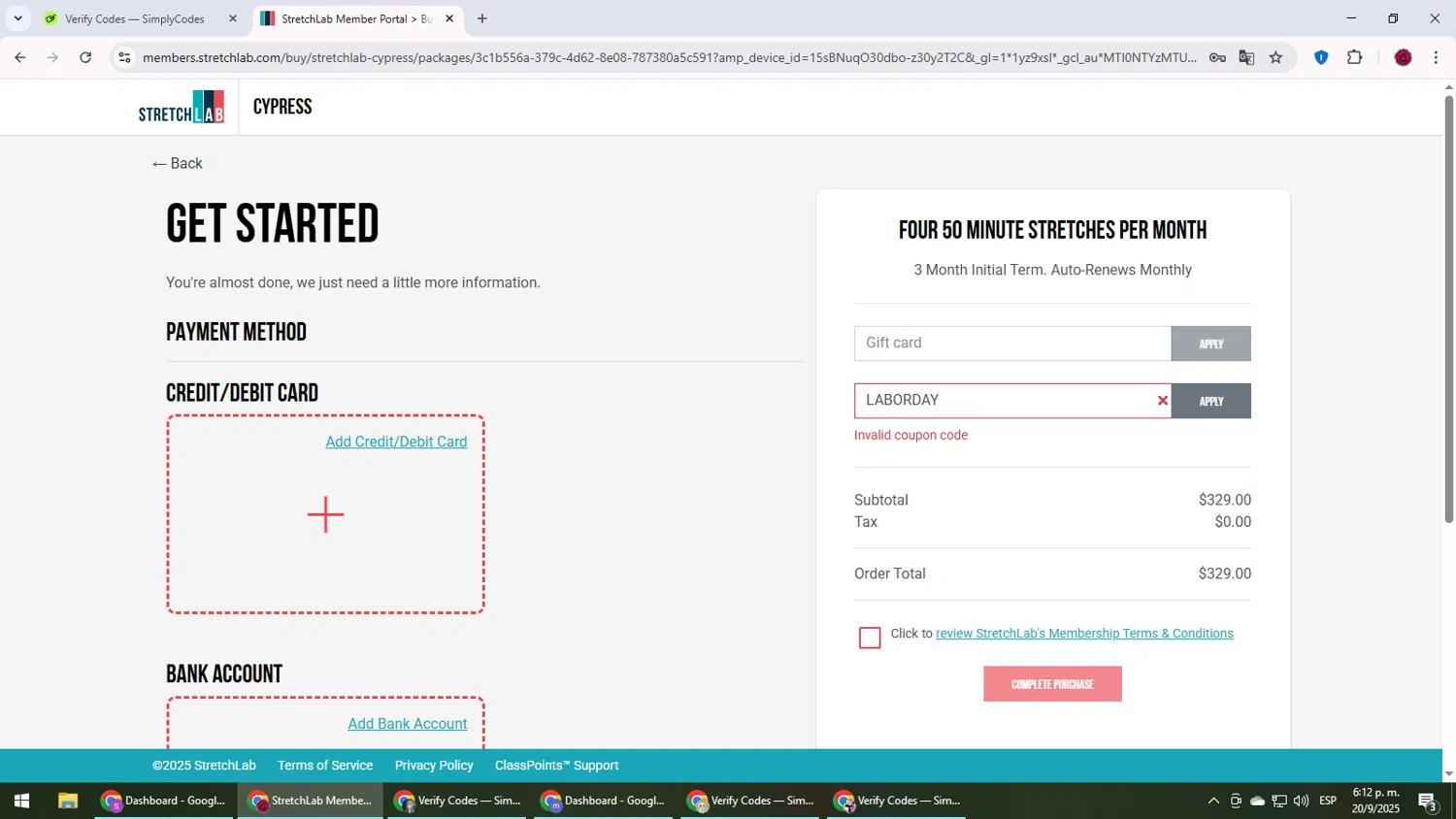Show hidden system tray icons
Viewport: 1456px width, 819px height.
pyautogui.click(x=1213, y=801)
